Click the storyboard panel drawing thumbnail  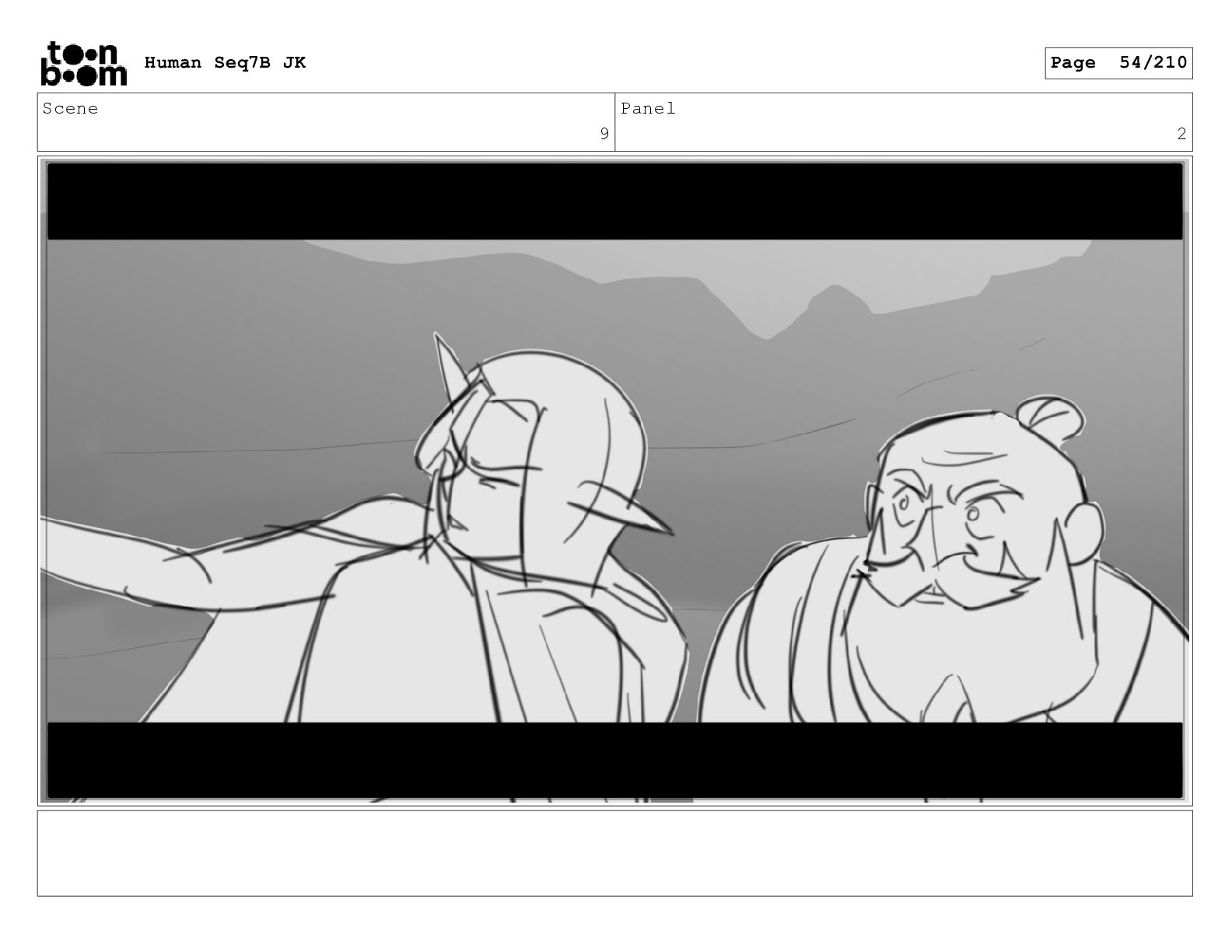pos(615,481)
